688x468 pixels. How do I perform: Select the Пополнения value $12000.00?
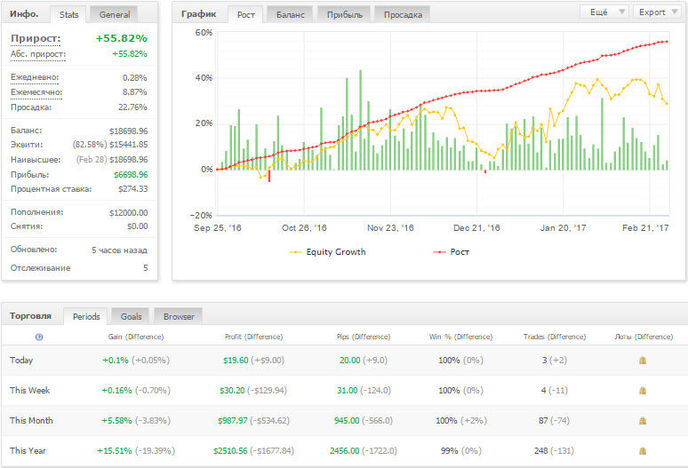point(129,213)
